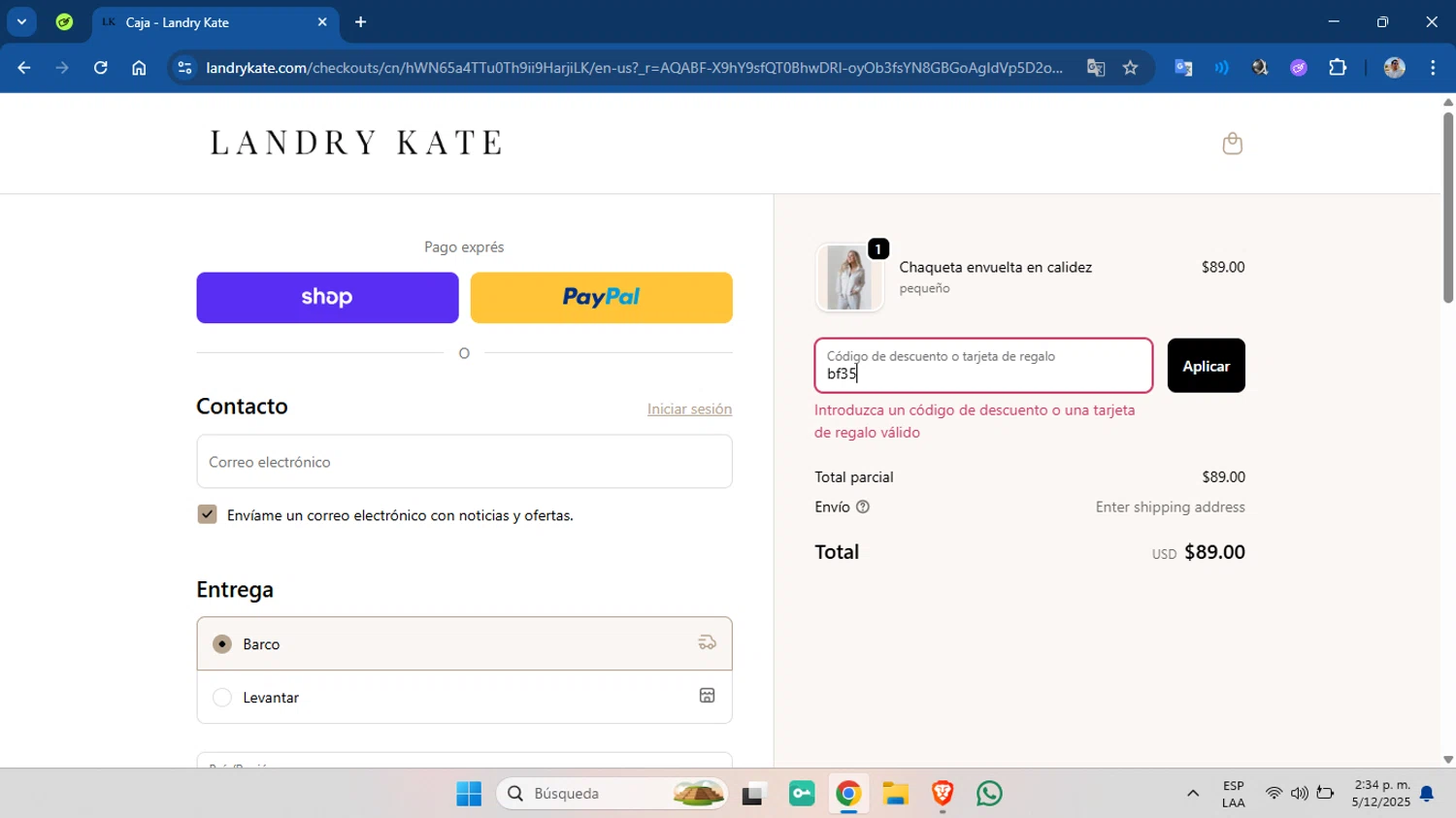The height and width of the screenshot is (818, 1456).
Task: Click the 'Chaqueta envuelta en calidez' title
Action: click(995, 267)
